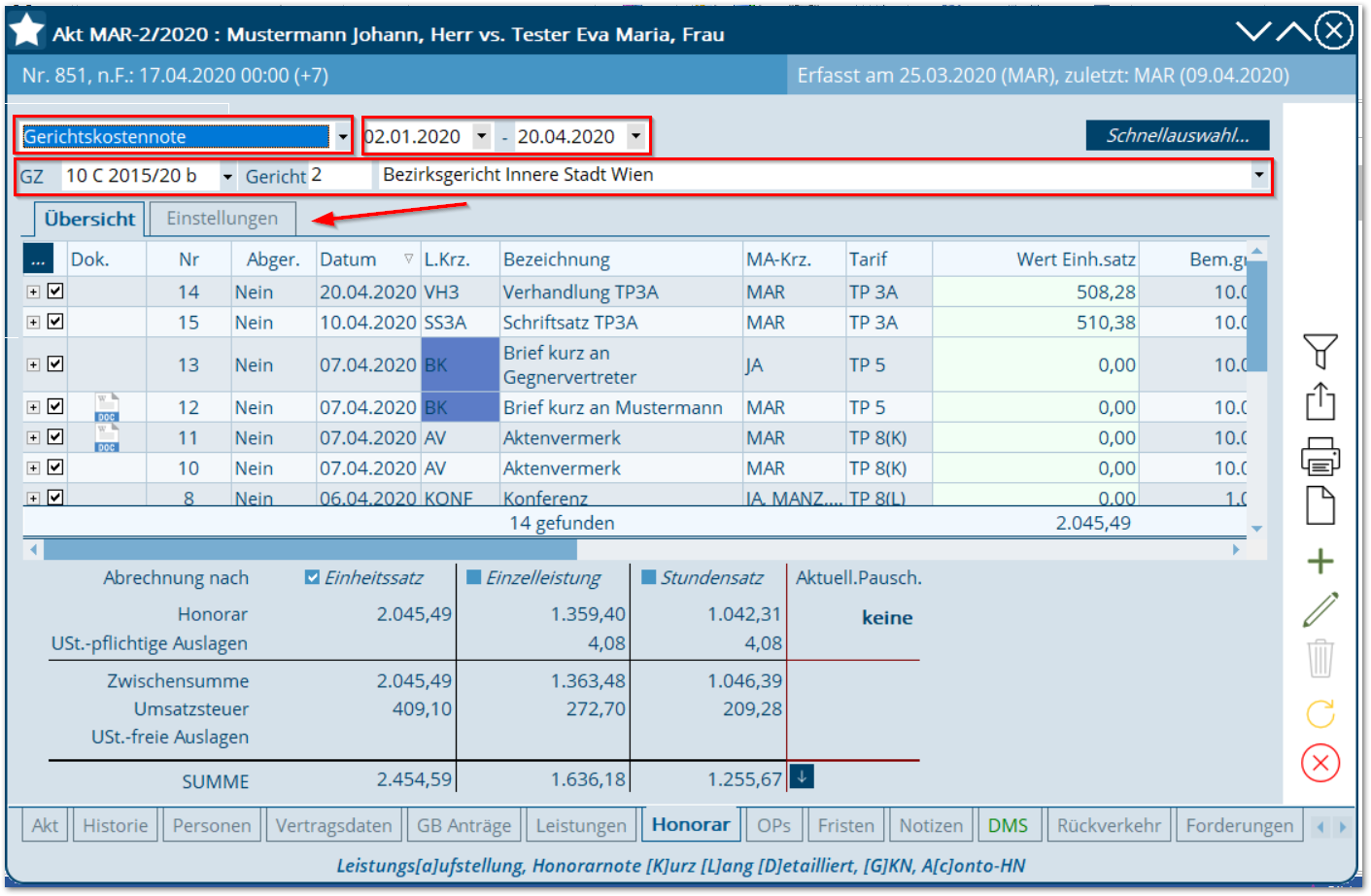Toggle checkbox of row 14 Verhandlung TP3A

tap(55, 291)
